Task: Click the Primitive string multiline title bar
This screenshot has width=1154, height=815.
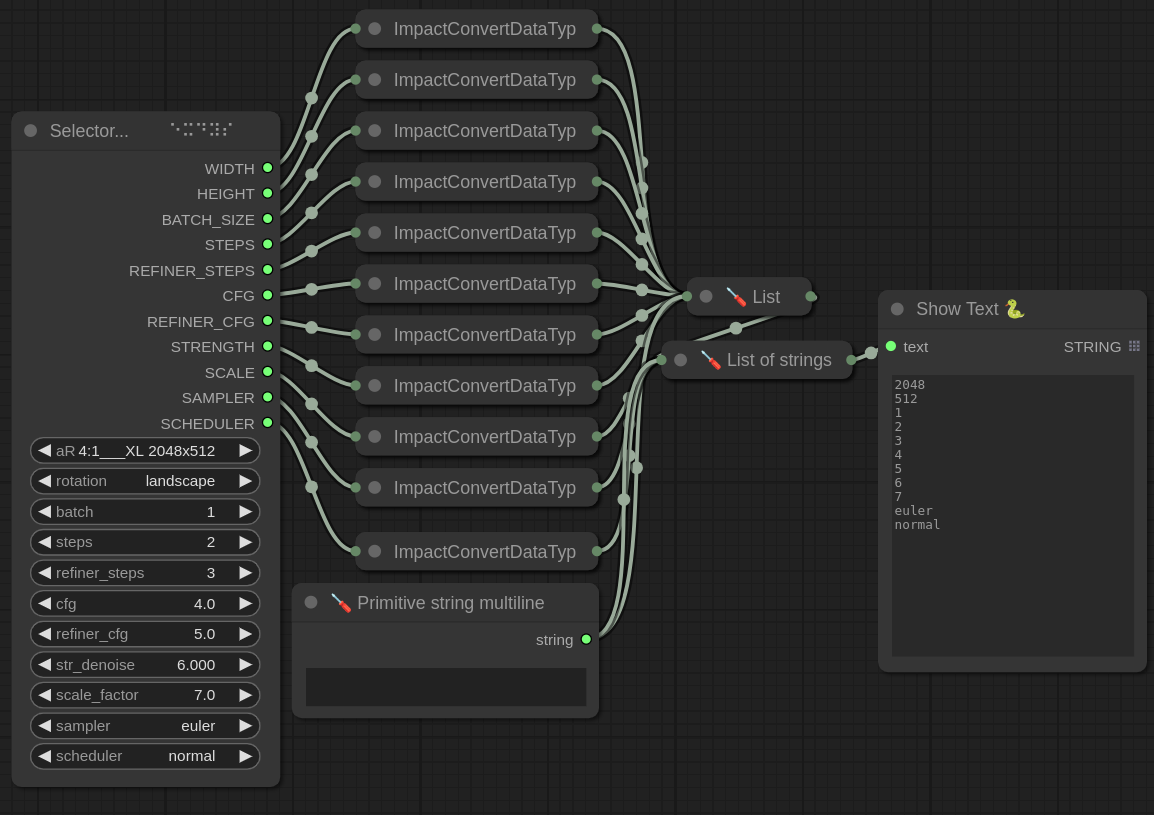Action: 450,602
